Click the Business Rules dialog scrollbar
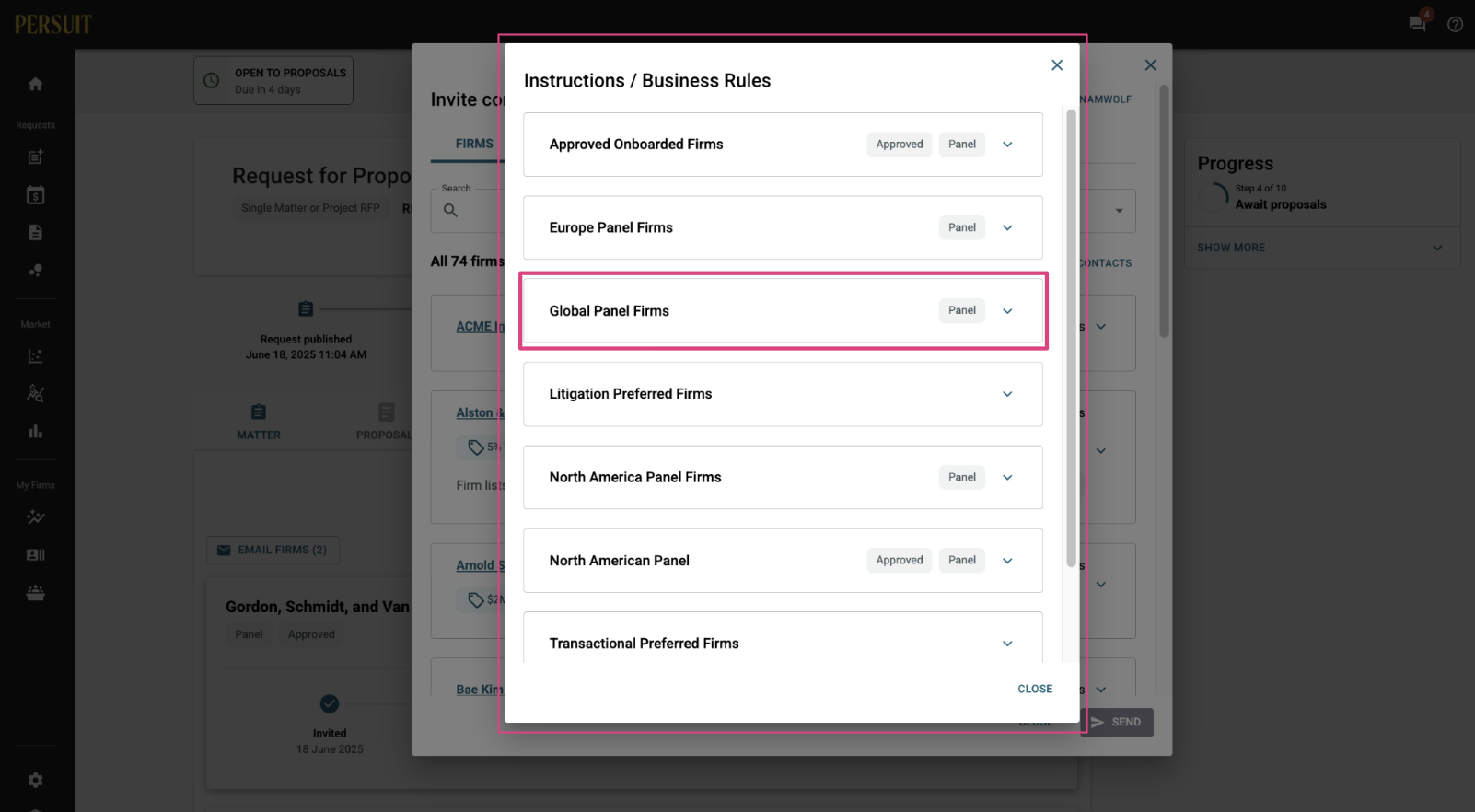 tap(1071, 339)
